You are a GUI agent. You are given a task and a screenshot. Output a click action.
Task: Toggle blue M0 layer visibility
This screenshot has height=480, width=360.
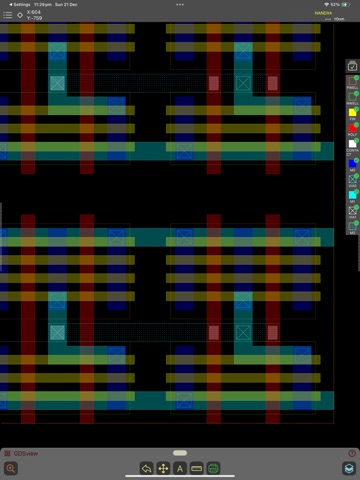(x=352, y=165)
